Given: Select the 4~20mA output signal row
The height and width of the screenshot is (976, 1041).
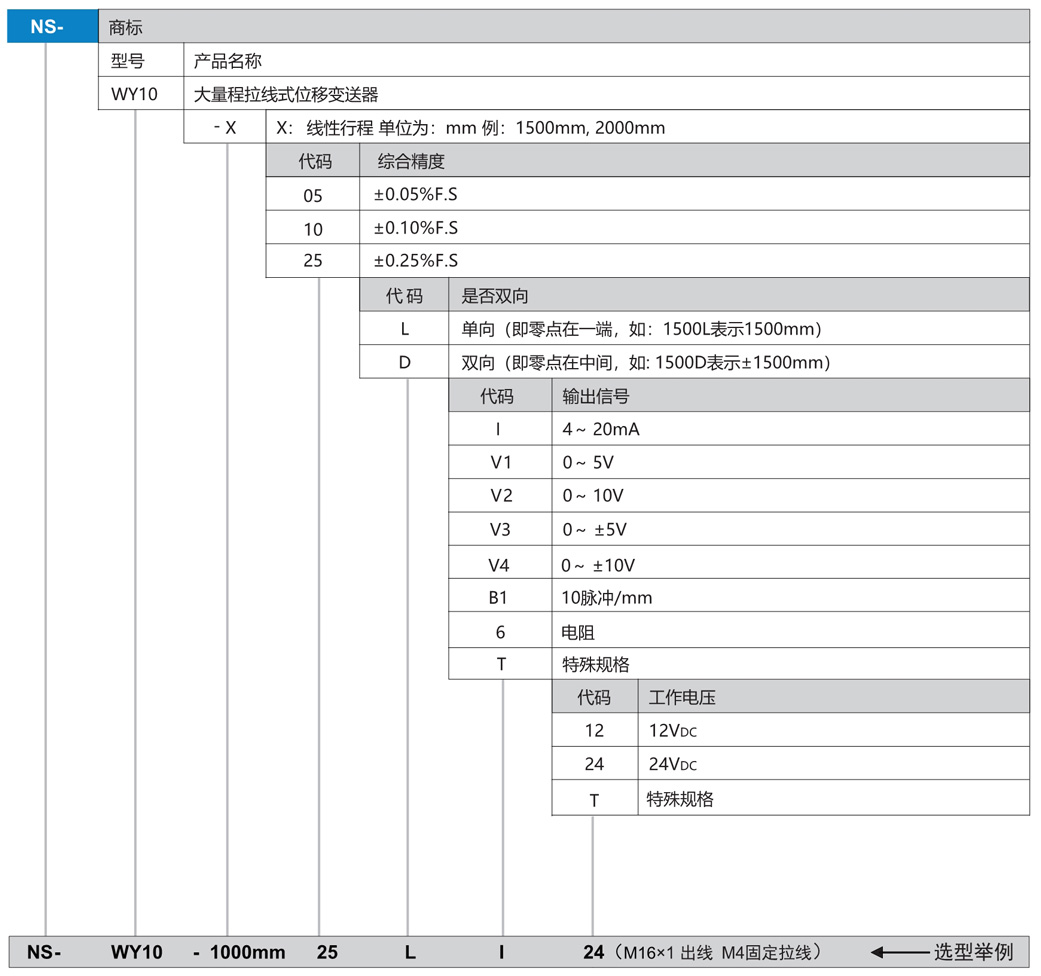Looking at the screenshot, I should point(601,430).
